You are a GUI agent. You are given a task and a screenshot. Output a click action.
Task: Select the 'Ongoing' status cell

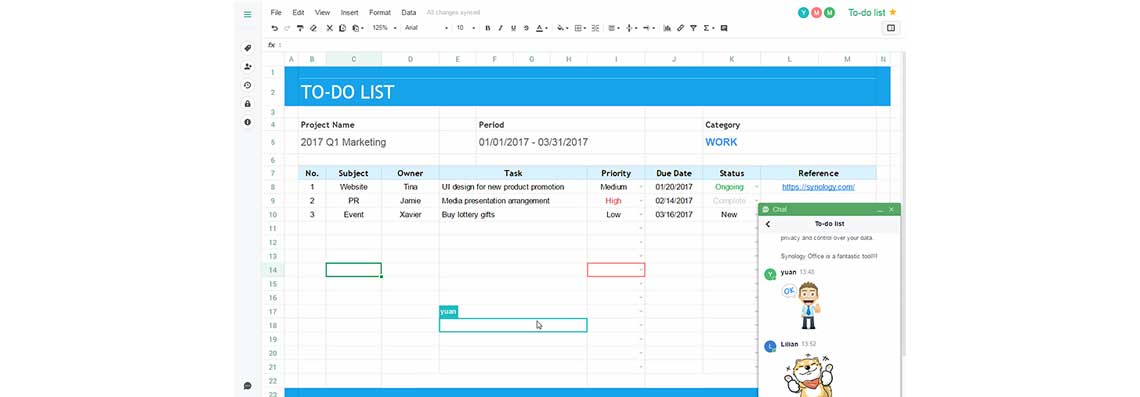[731, 187]
